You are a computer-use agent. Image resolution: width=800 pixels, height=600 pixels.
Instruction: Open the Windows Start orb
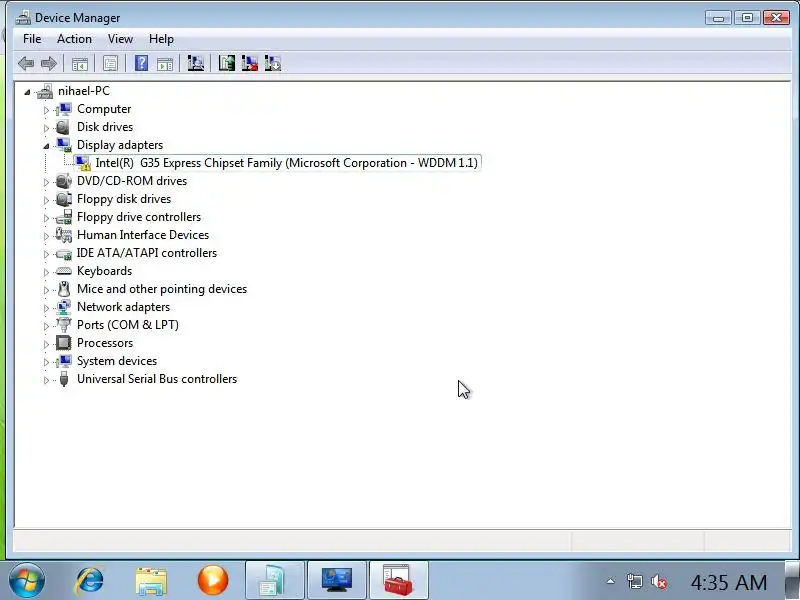pos(26,580)
